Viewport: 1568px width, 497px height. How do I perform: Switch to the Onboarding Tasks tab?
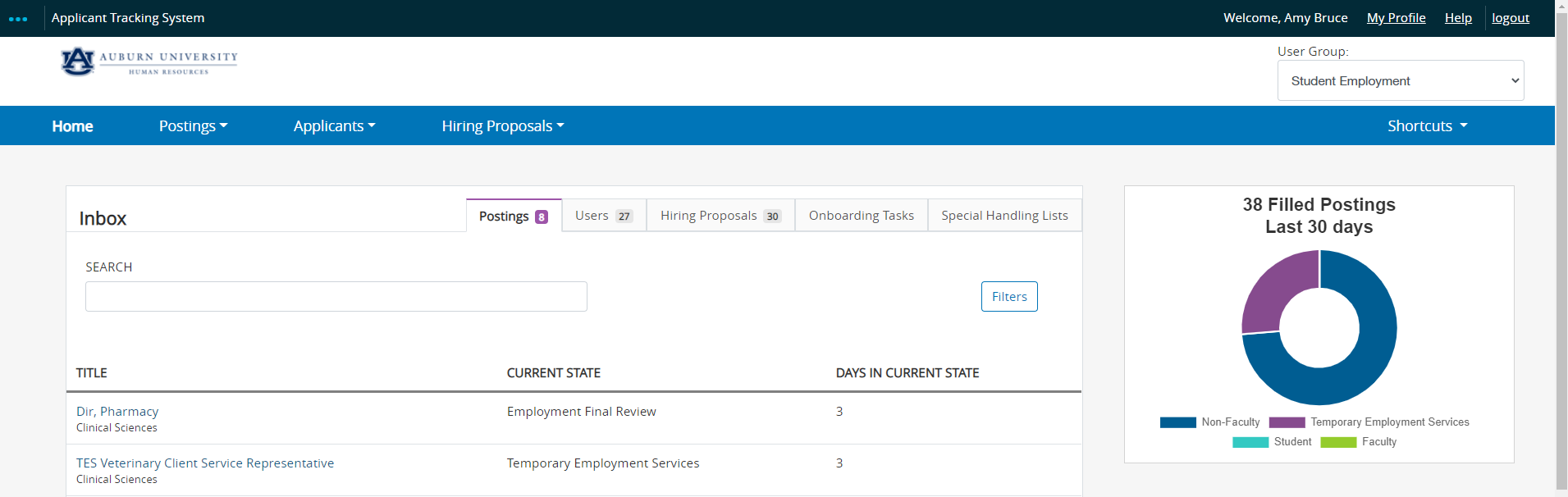tap(861, 216)
